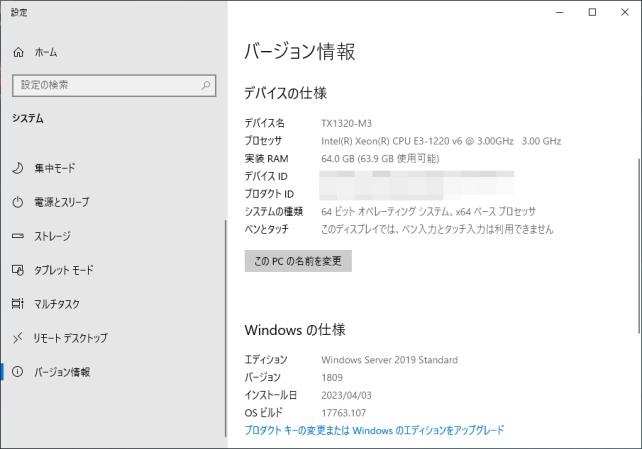Minimize the Settings window

tap(560, 13)
